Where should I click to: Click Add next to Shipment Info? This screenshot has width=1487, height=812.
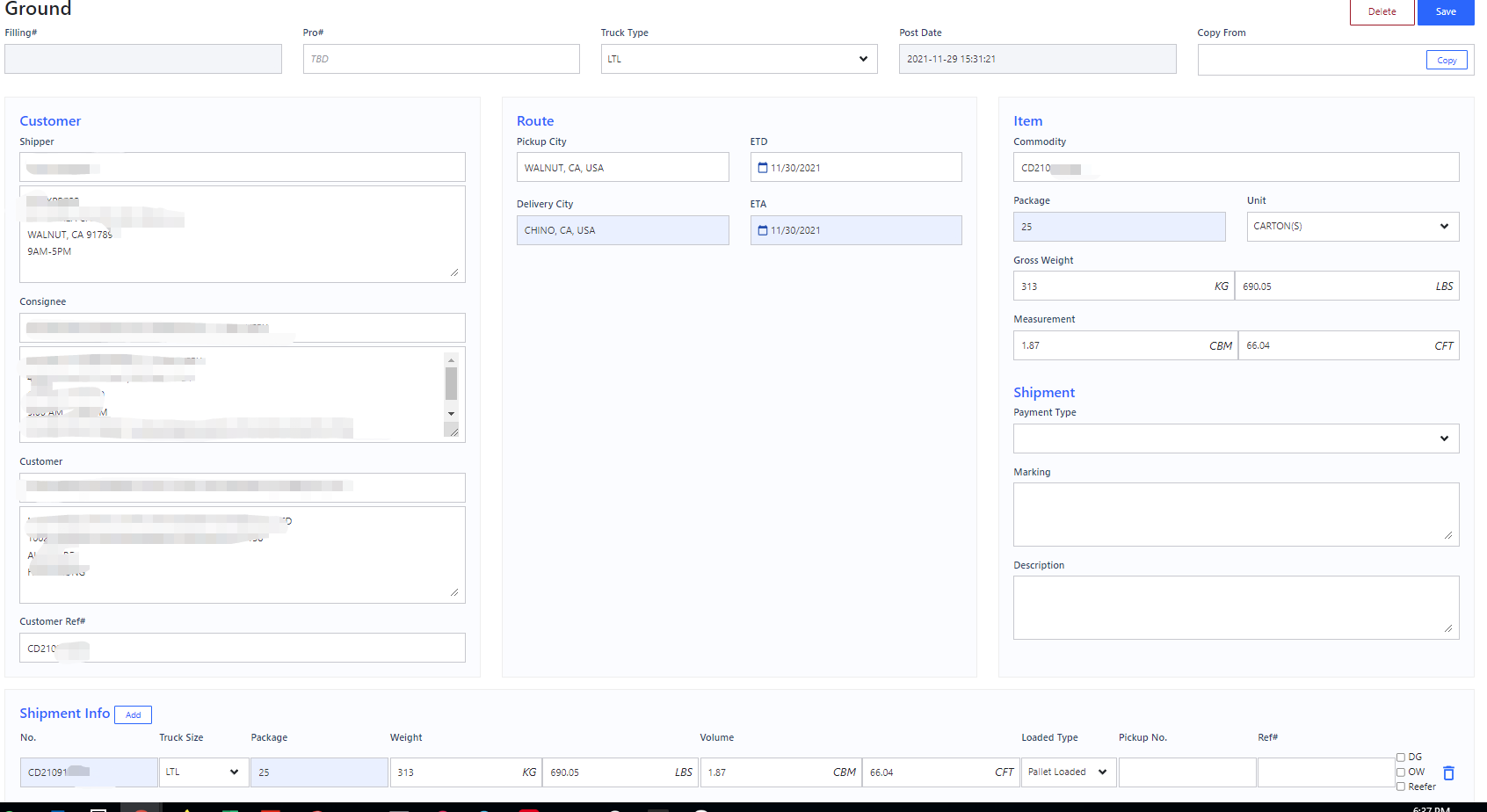(133, 714)
